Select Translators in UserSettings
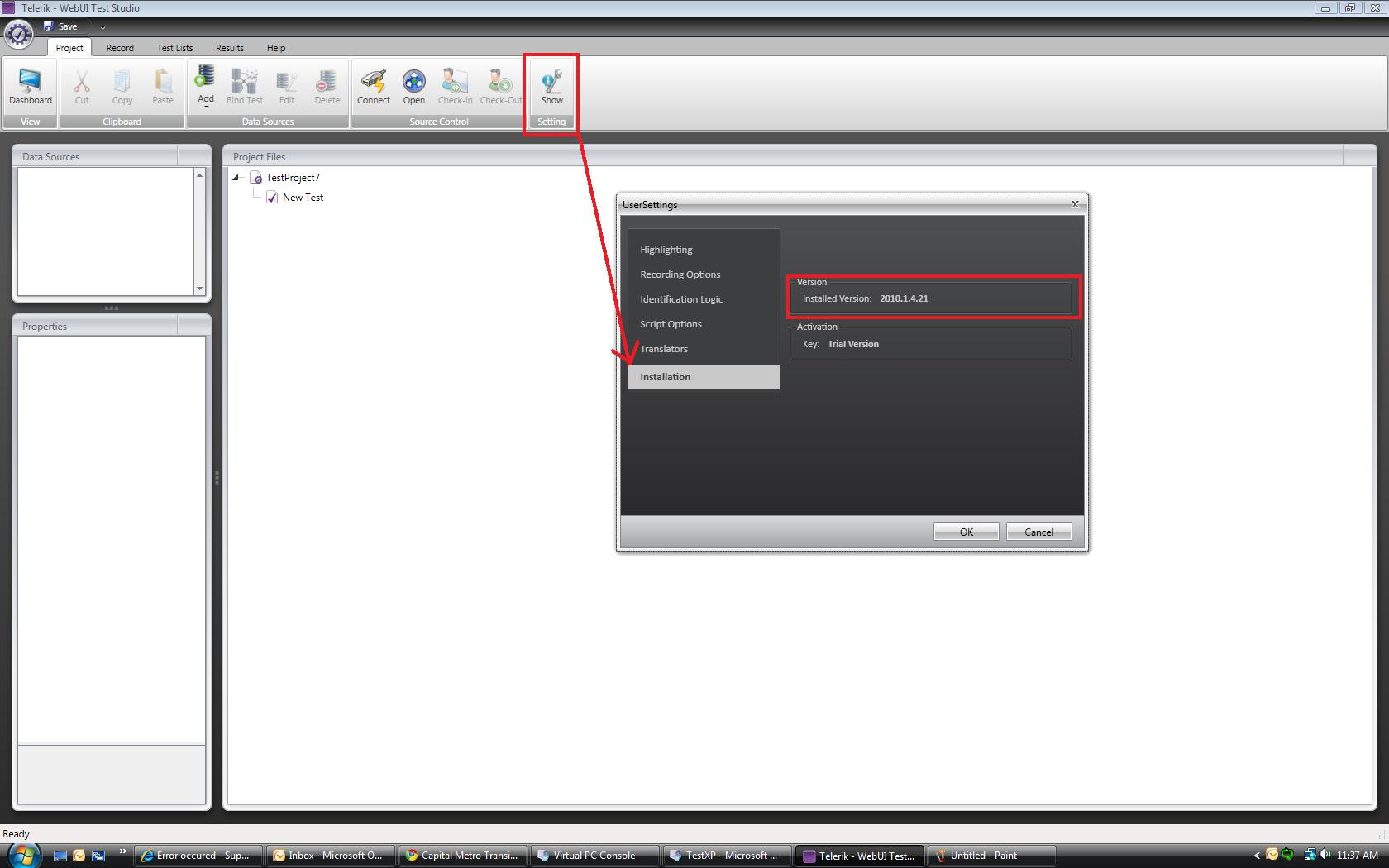 coord(664,349)
